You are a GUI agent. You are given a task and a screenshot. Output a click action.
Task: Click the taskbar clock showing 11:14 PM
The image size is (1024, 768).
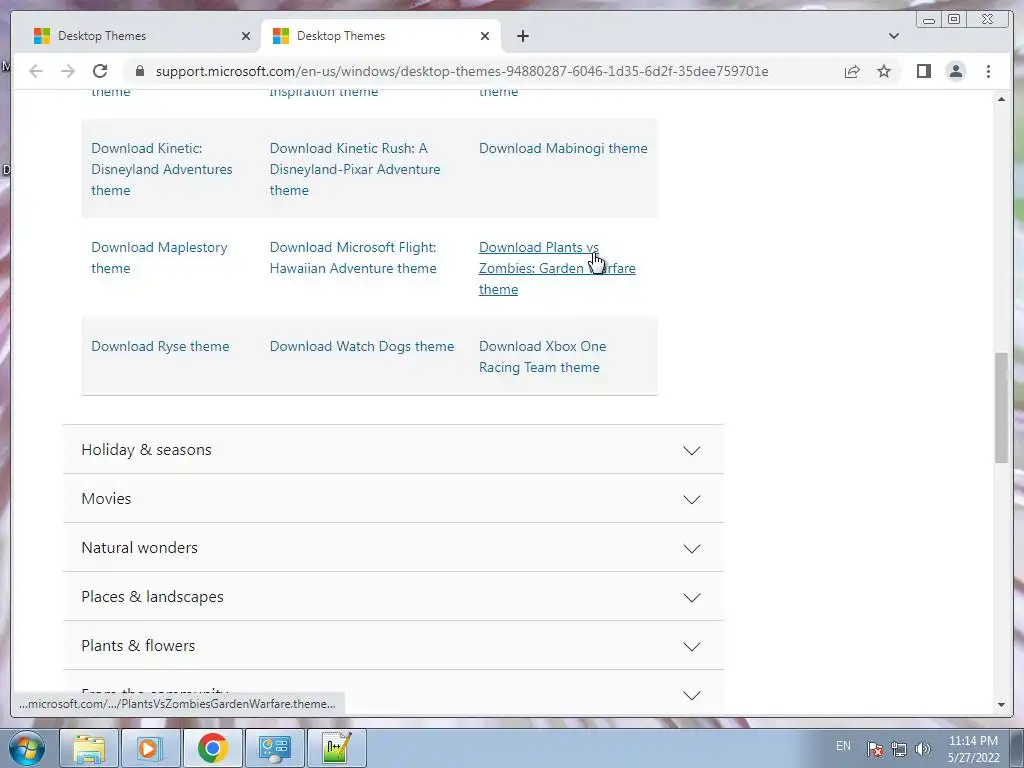973,749
